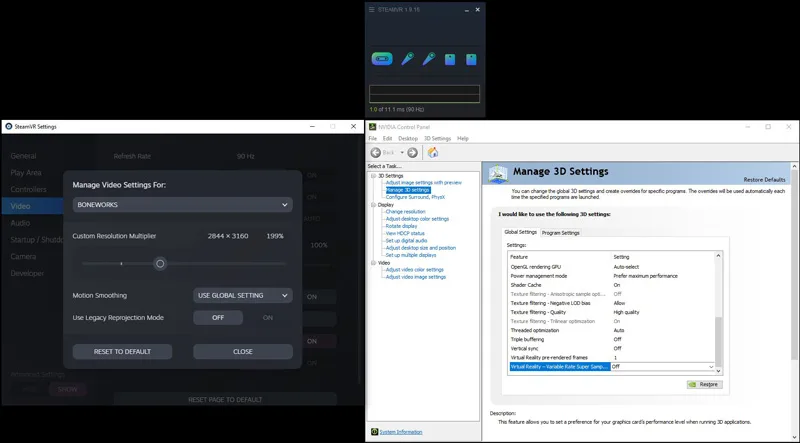Click the controller icon beside the headset icon

[x=407, y=59]
